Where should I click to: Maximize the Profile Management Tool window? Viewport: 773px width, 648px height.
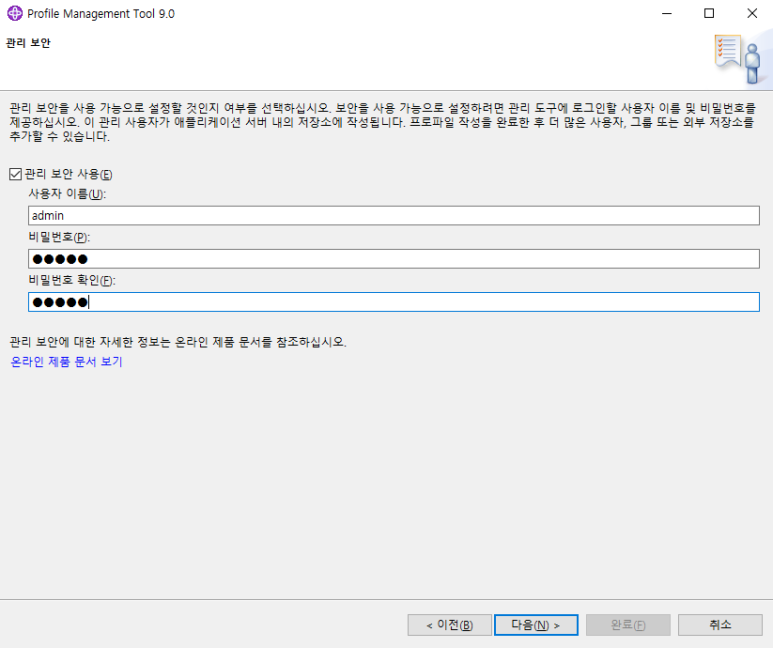[x=709, y=13]
